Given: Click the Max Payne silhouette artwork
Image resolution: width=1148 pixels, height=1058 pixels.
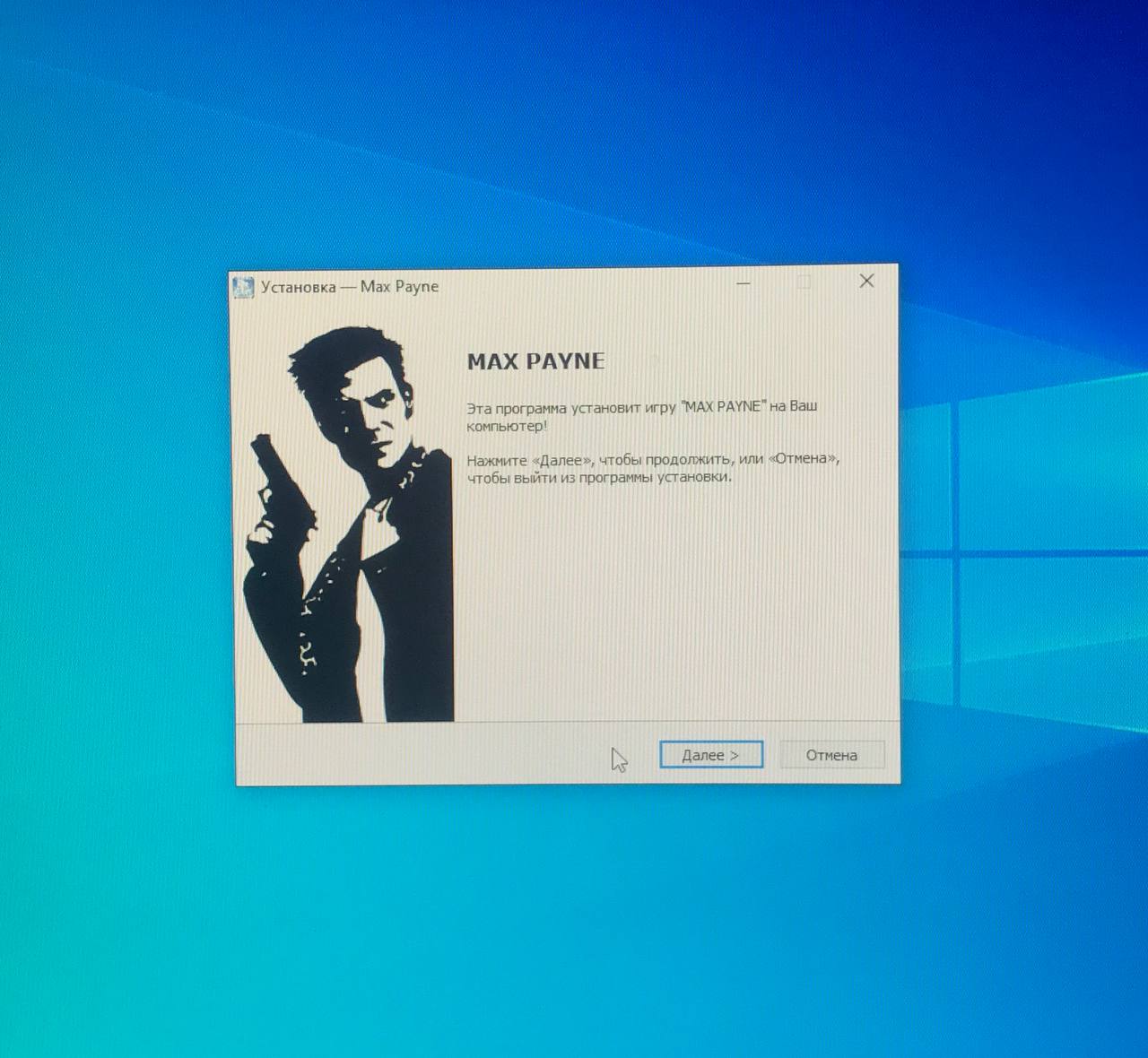Looking at the screenshot, I should [347, 524].
